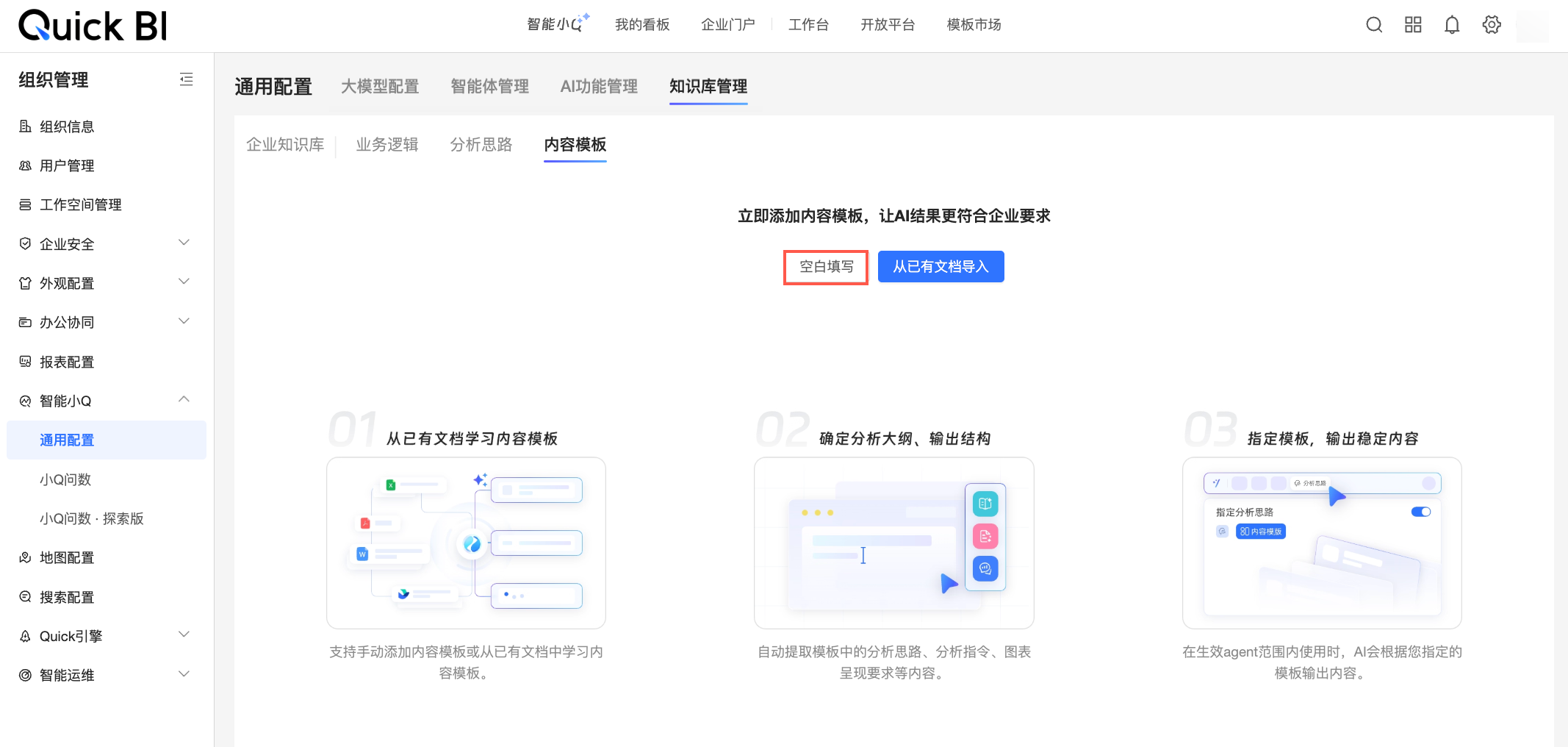
Task: Click the 从已有文档导入 button
Action: click(x=941, y=267)
